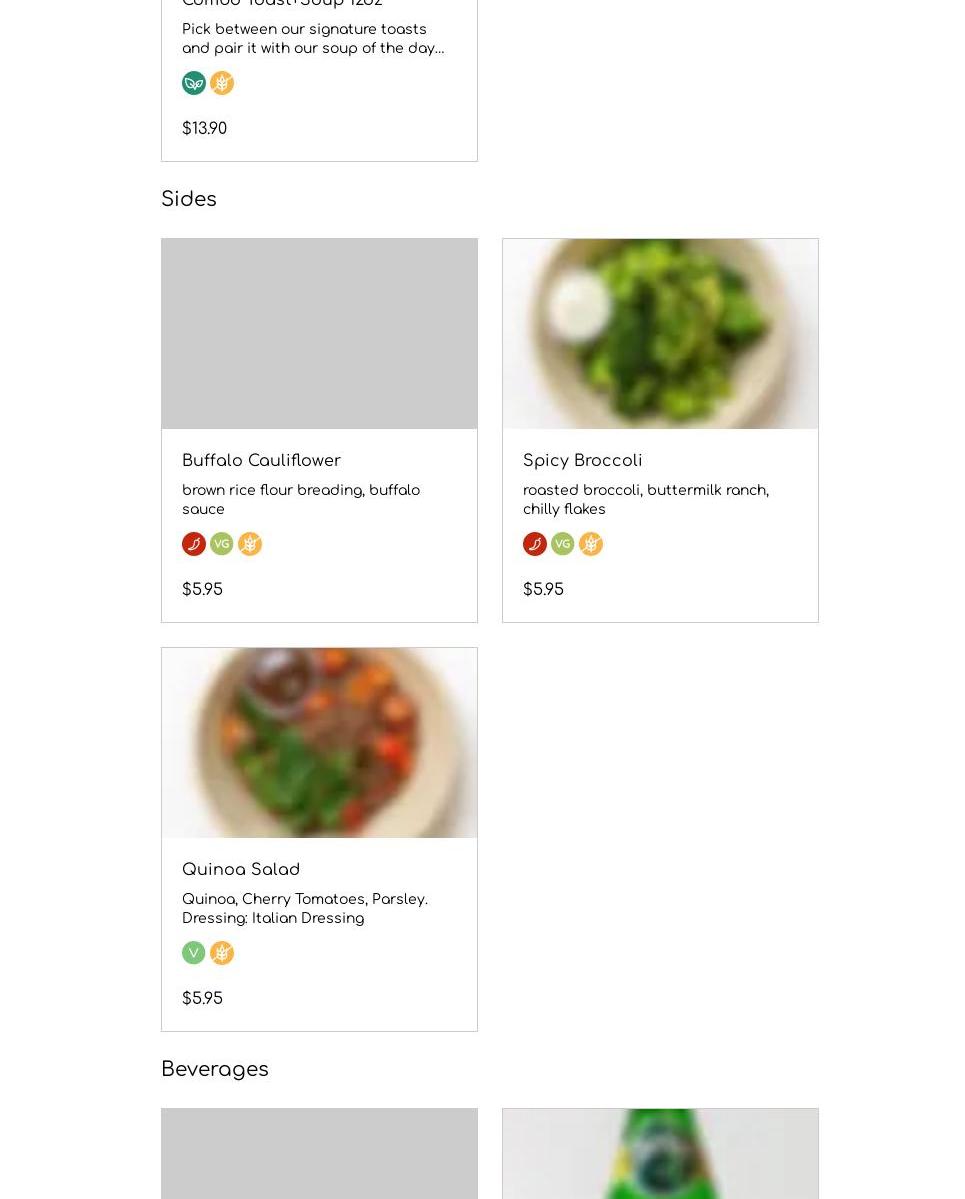Select the Sides section heading
The height and width of the screenshot is (1199, 965).
tap(189, 200)
